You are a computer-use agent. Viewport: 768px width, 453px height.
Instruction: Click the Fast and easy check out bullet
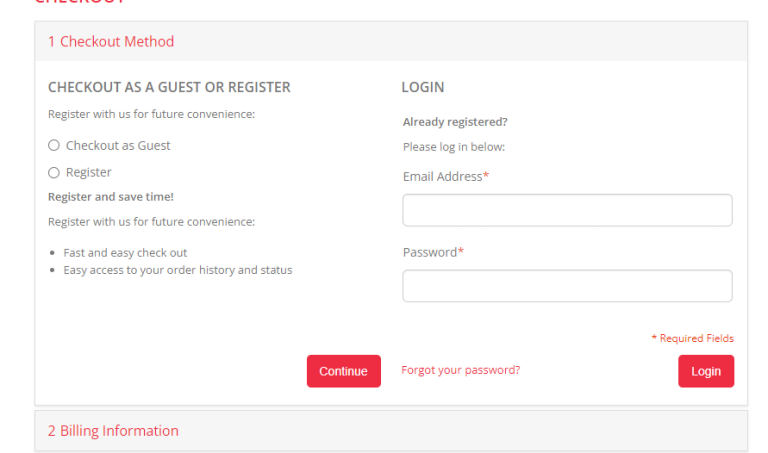click(x=125, y=253)
